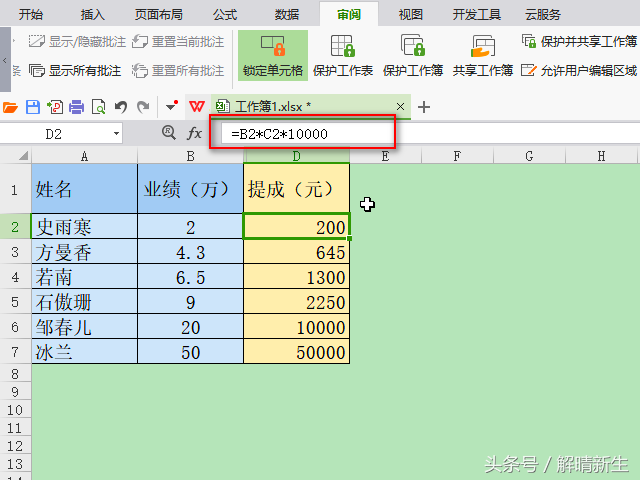Click cell with name 史雨寒
Image resolution: width=640 pixels, height=480 pixels.
84,227
